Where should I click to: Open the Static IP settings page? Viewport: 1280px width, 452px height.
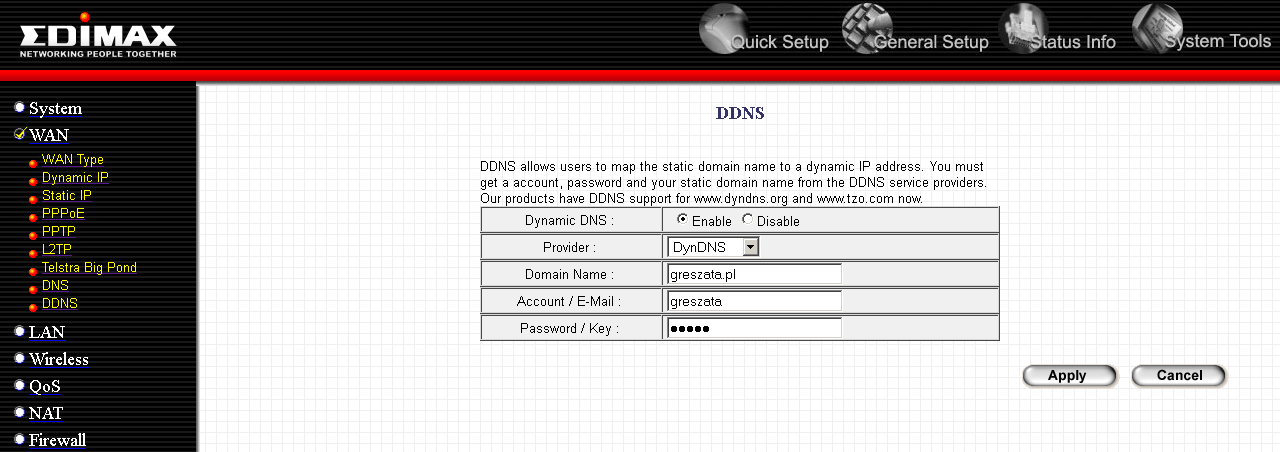[66, 195]
